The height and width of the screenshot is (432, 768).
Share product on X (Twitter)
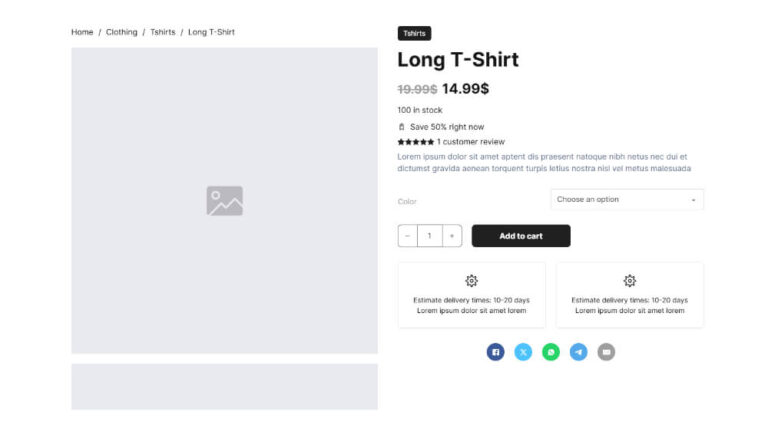[x=523, y=352]
